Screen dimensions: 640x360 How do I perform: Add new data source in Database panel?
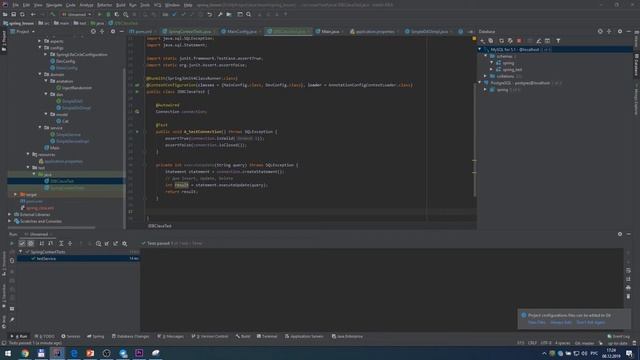tap(482, 41)
